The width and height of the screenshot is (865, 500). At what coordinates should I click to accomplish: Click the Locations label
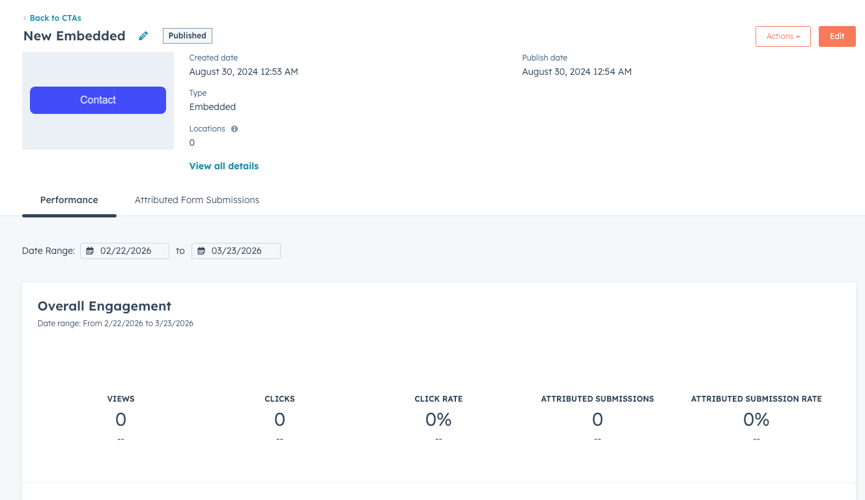click(207, 129)
